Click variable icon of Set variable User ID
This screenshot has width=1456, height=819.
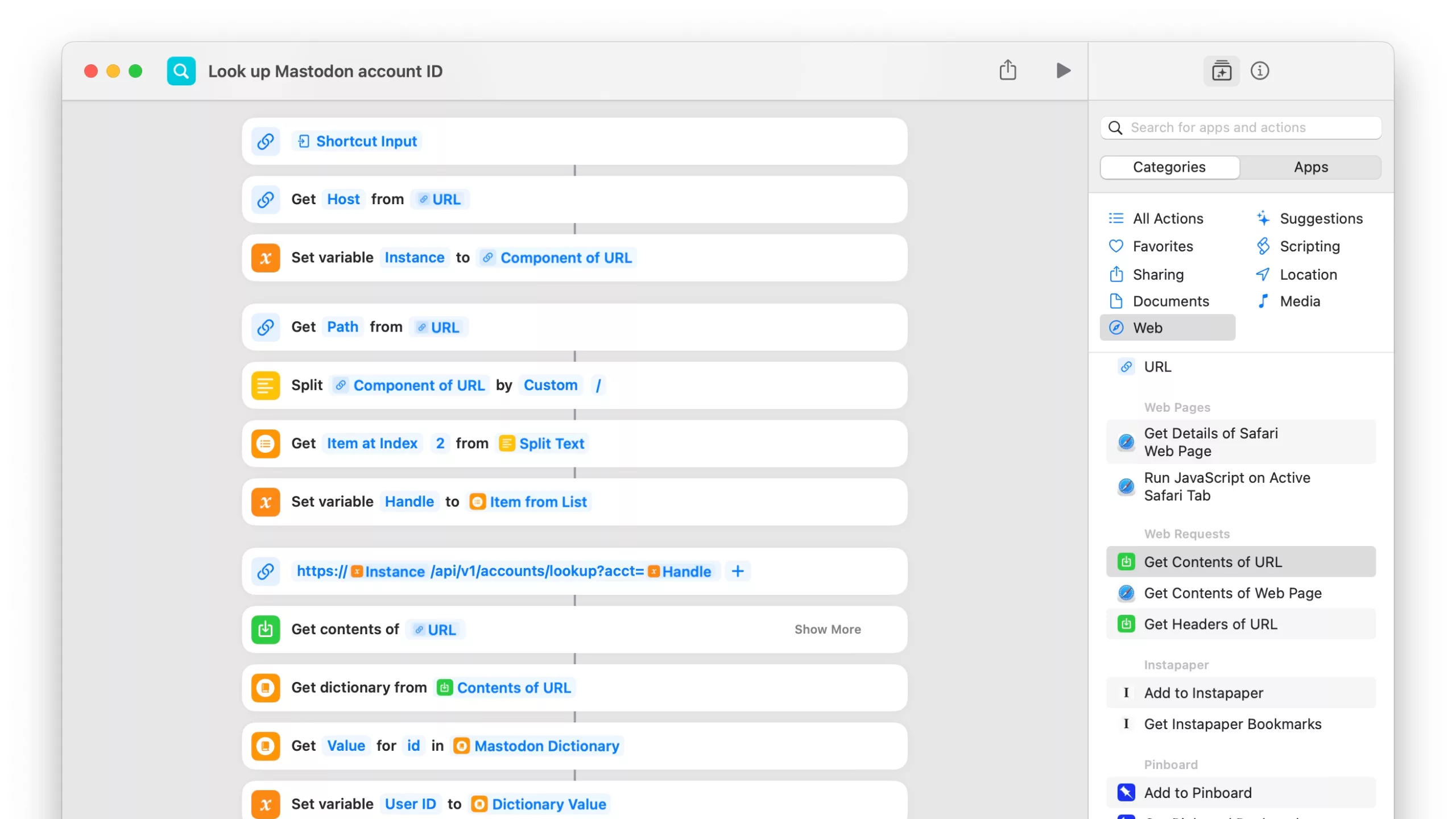[265, 804]
